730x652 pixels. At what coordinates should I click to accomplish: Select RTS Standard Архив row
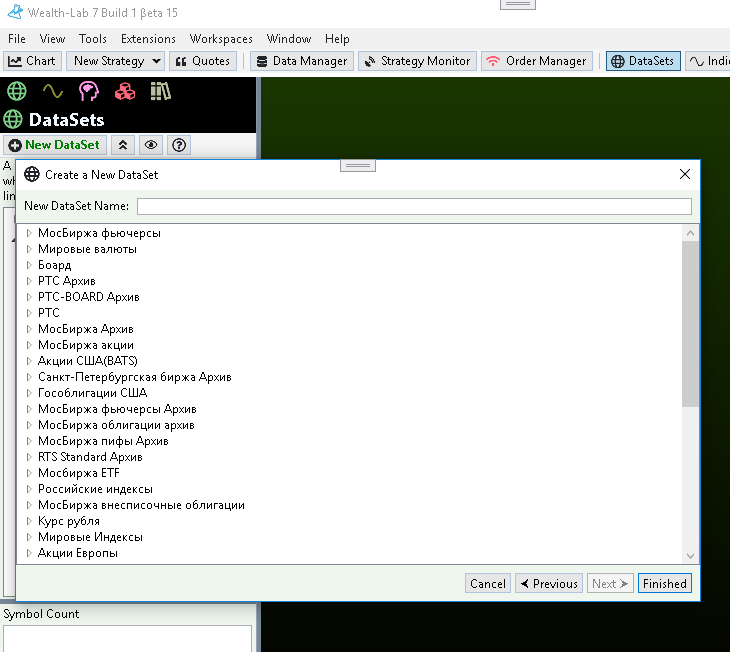click(90, 457)
